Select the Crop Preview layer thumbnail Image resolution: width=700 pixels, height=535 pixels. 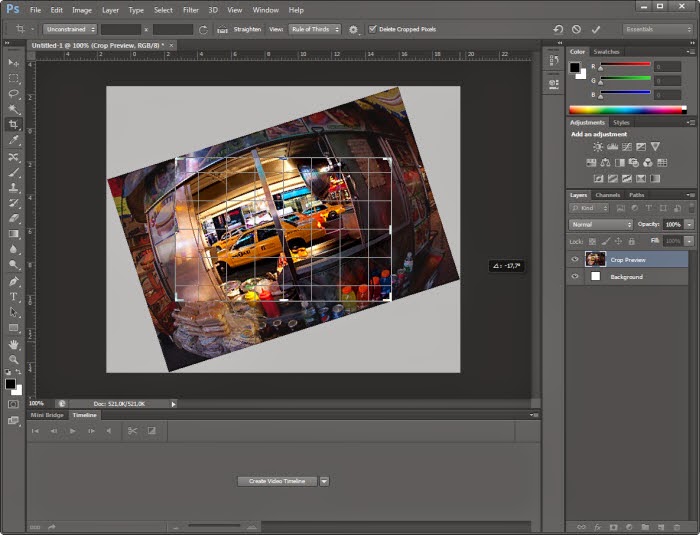click(595, 259)
